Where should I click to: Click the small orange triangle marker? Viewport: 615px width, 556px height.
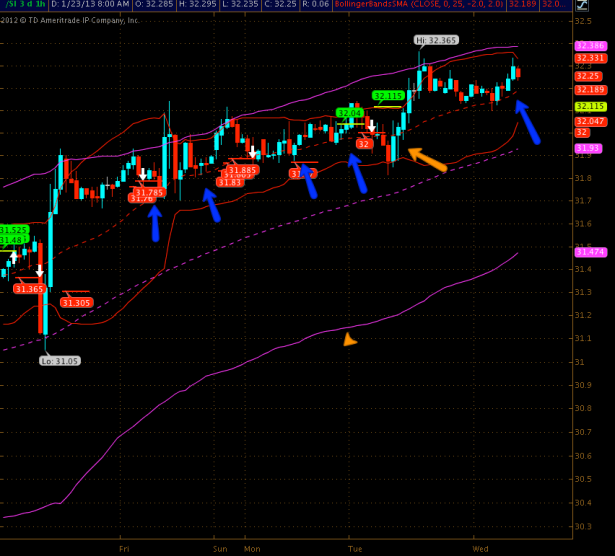(x=349, y=340)
